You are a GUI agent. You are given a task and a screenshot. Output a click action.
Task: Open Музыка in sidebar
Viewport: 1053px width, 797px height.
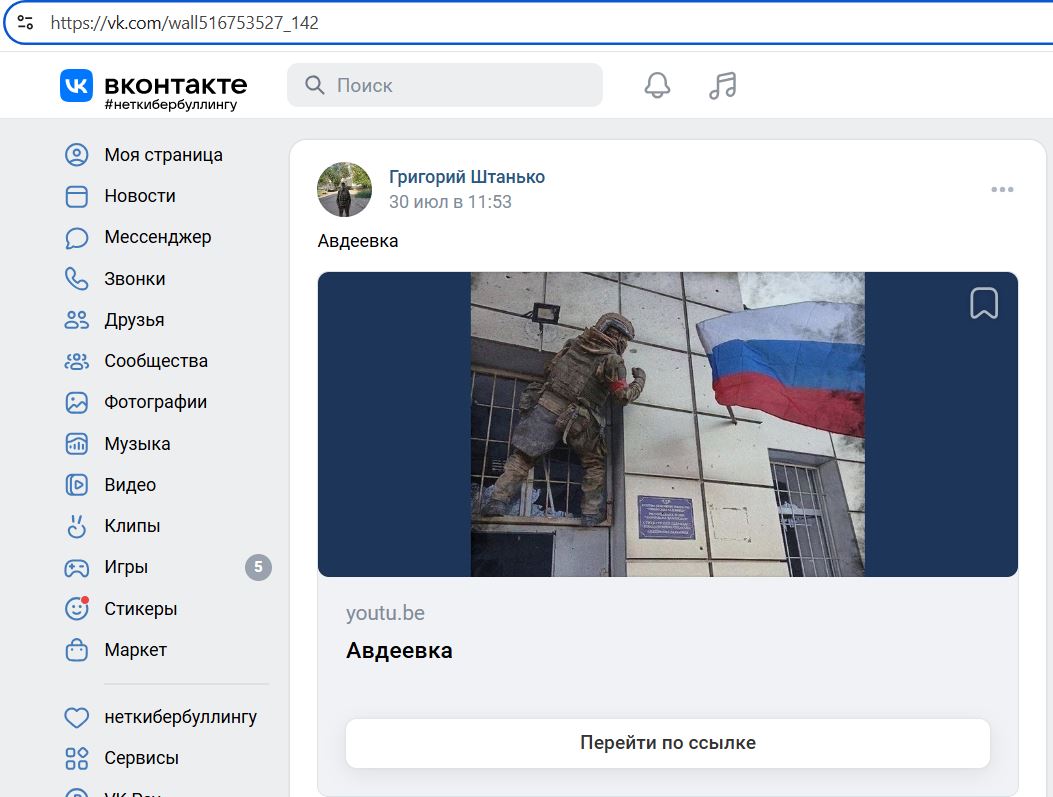point(137,444)
